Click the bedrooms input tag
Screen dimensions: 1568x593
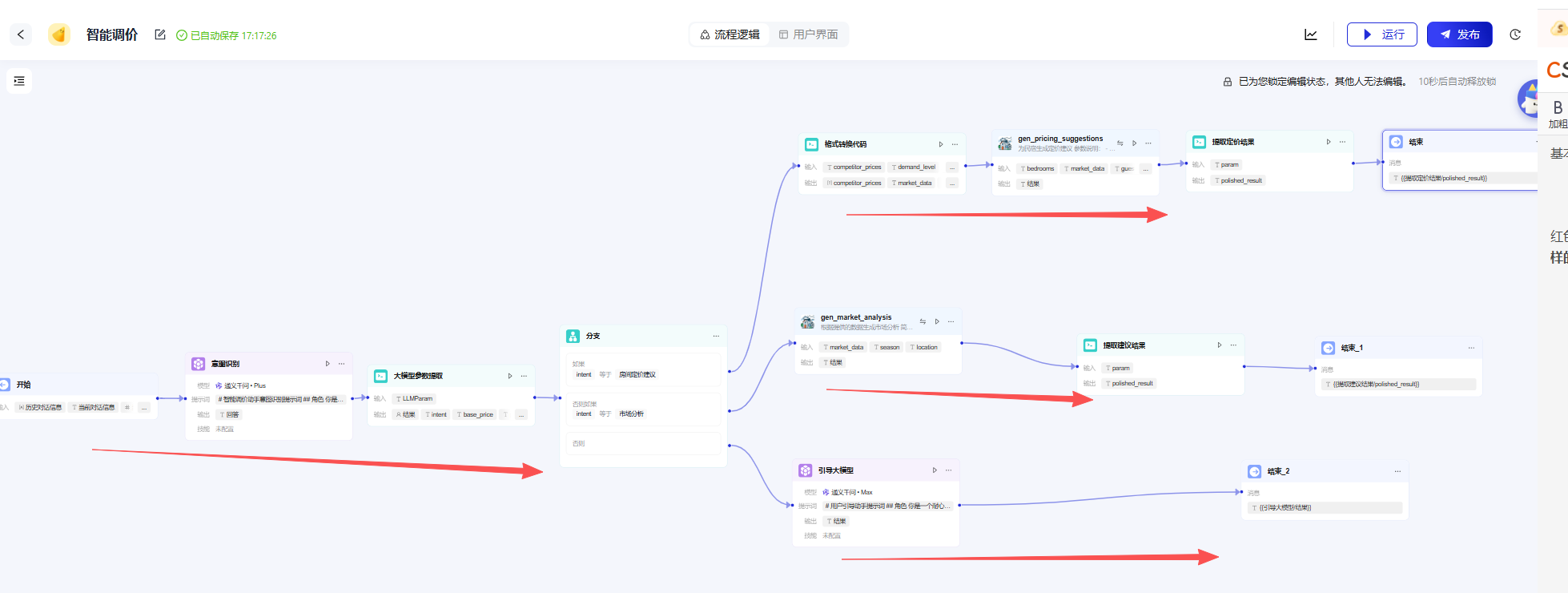(x=1037, y=169)
